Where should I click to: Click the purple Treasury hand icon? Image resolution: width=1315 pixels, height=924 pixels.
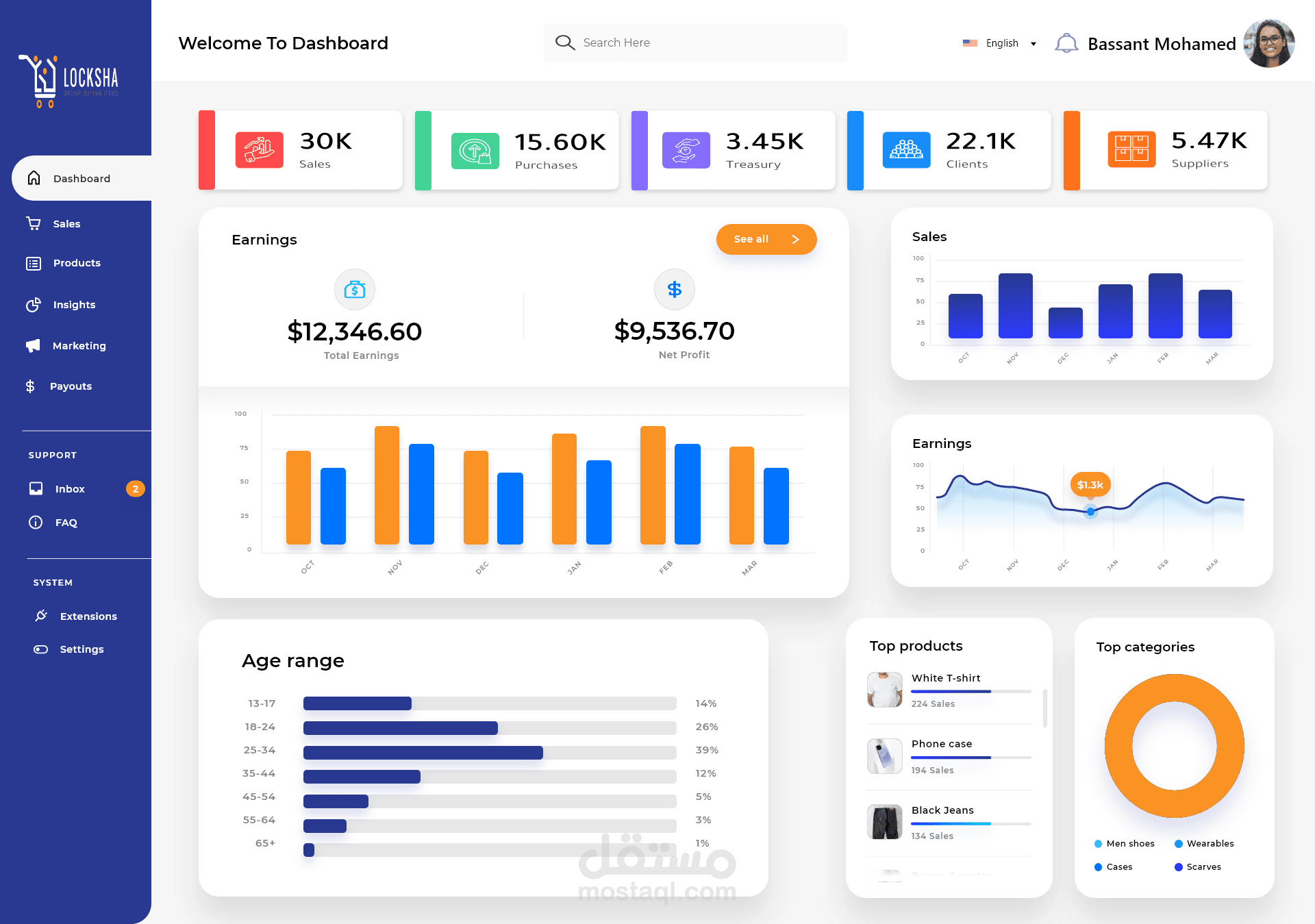coord(686,150)
